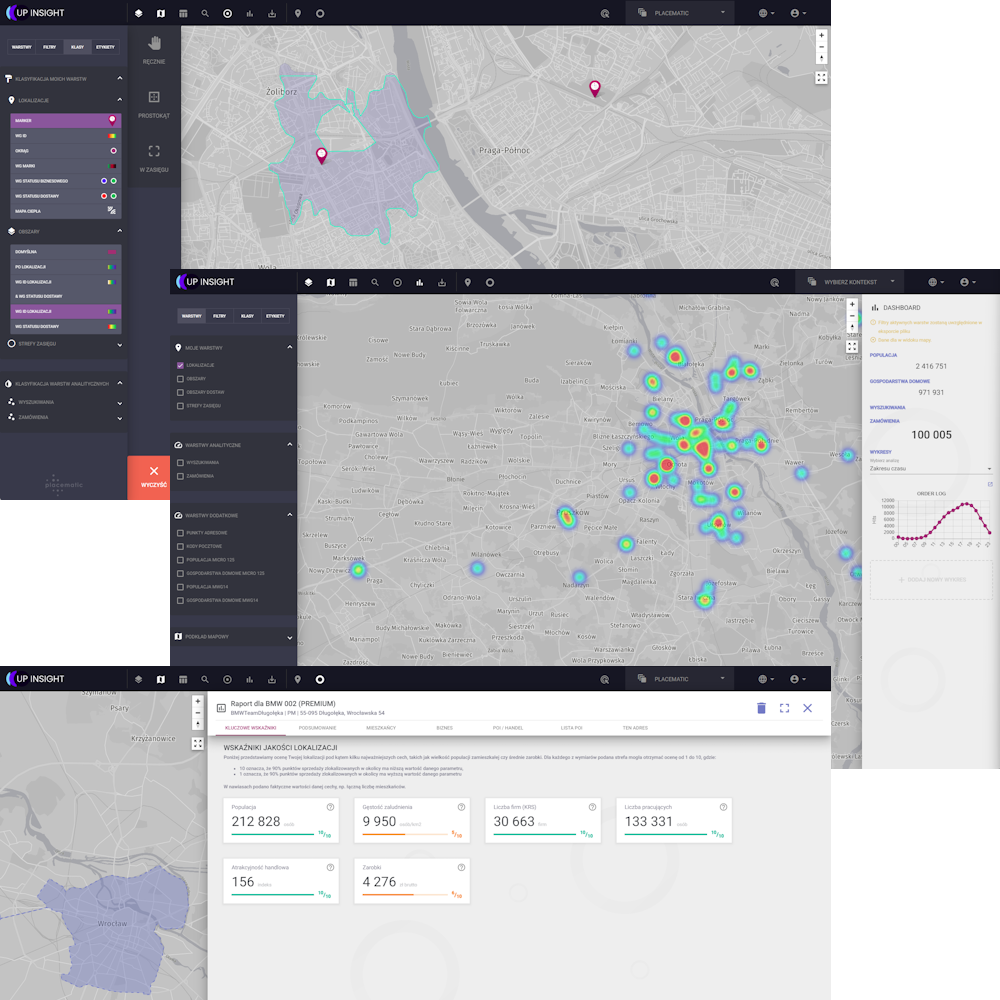Delete the BMW 002 report via trash icon
This screenshot has height=1000, width=1000.
760,707
